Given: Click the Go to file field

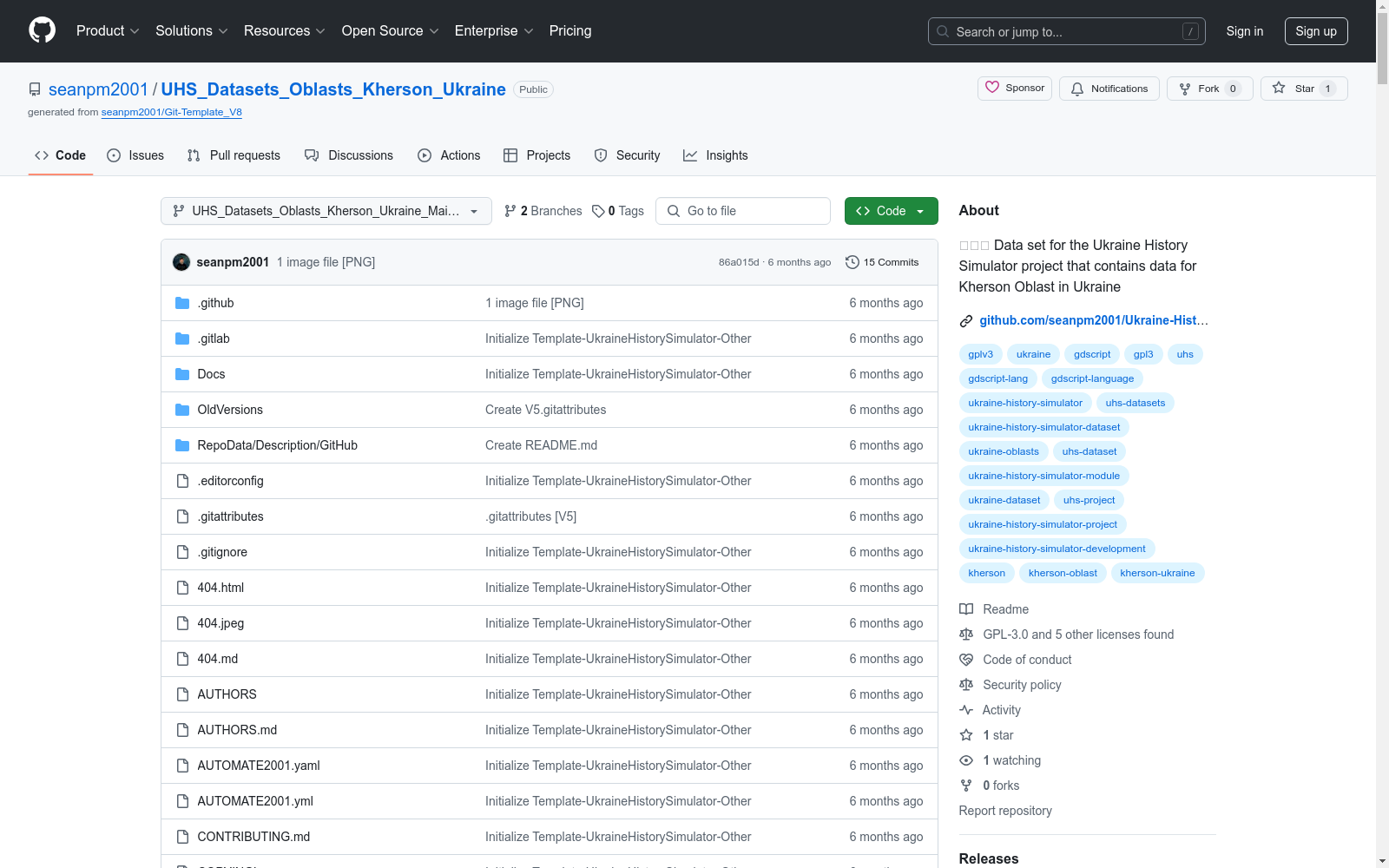Looking at the screenshot, I should (x=743, y=211).
